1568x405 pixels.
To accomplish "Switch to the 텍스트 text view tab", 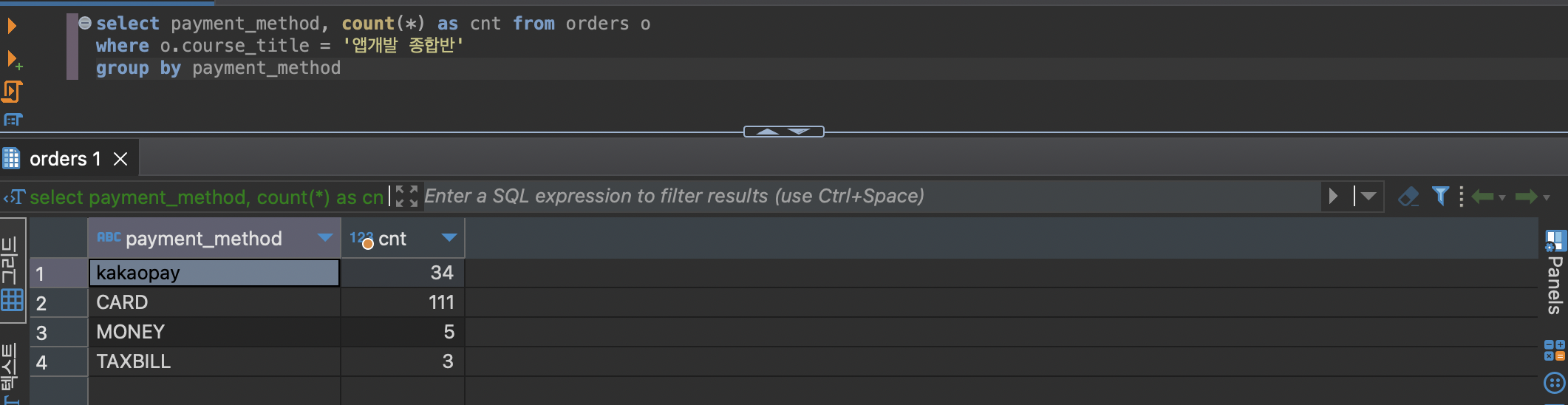I will [x=10, y=373].
